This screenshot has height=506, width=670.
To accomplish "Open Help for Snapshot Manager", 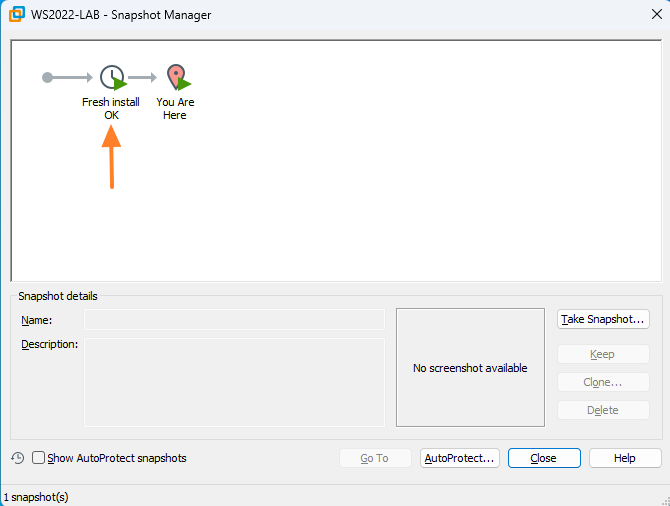I will (625, 458).
